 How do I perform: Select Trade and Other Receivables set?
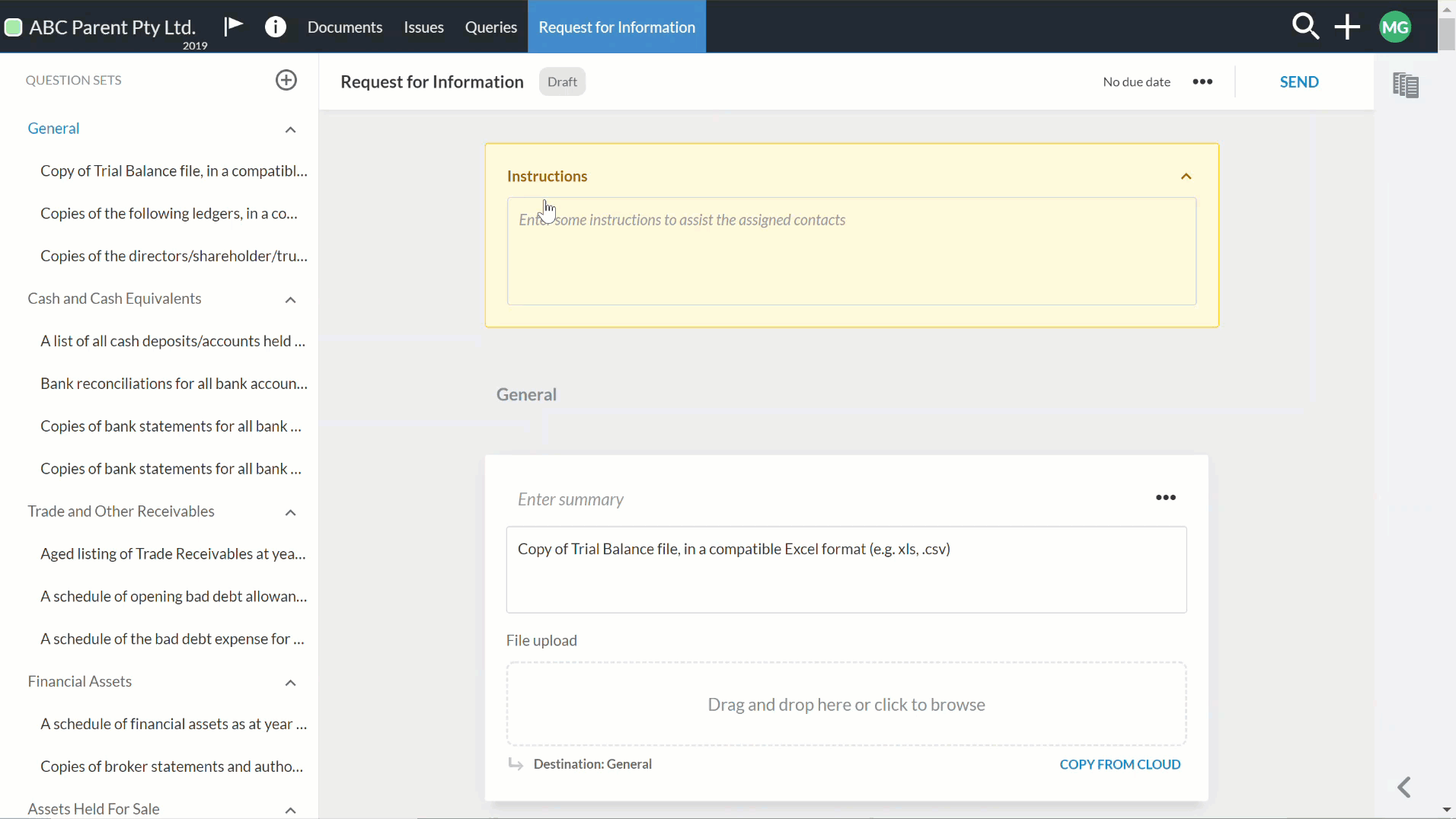(x=121, y=511)
